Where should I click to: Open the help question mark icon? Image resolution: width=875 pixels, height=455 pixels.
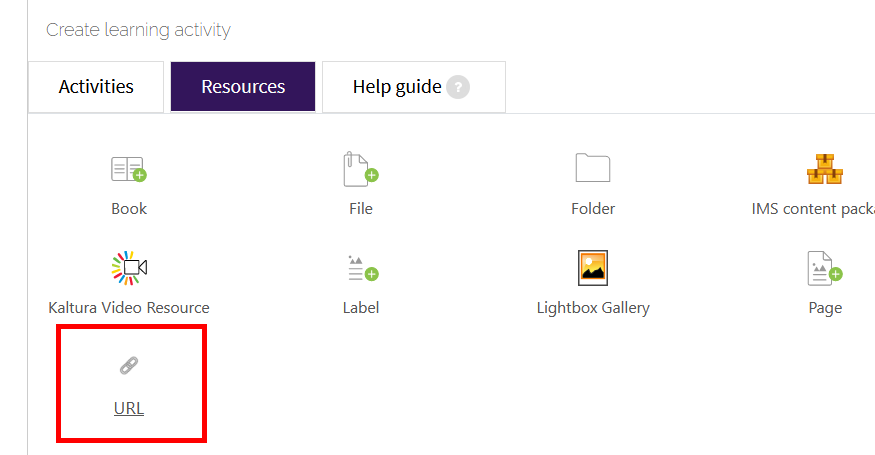coord(458,87)
